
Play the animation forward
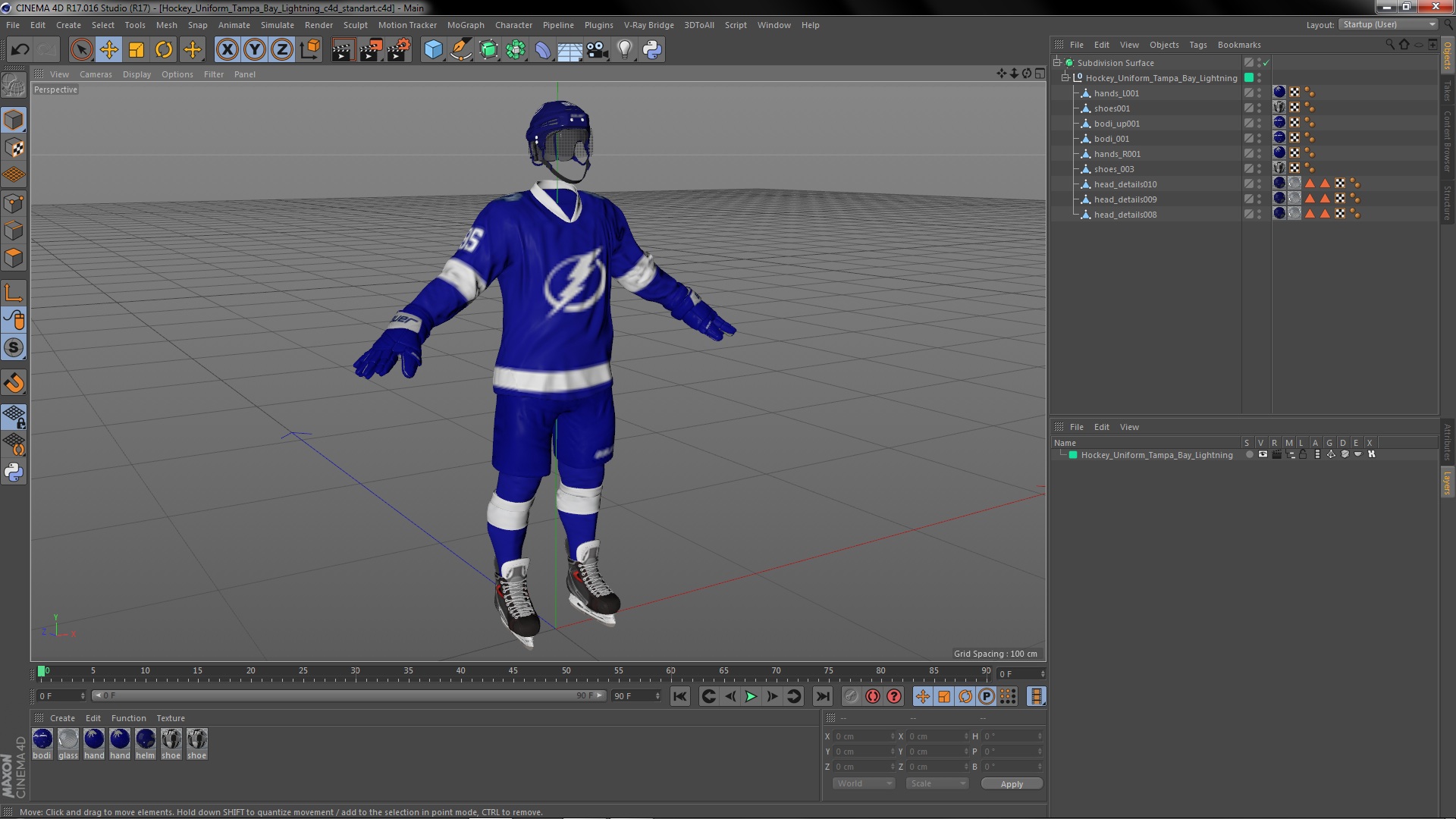751,696
